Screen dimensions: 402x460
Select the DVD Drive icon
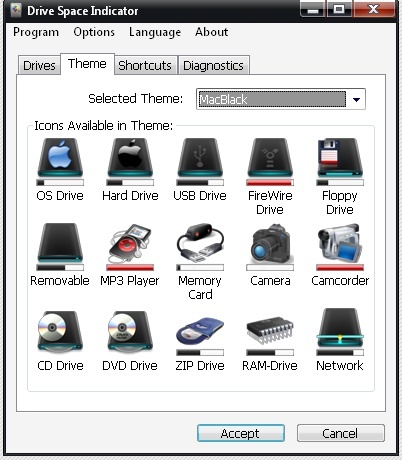tap(130, 331)
